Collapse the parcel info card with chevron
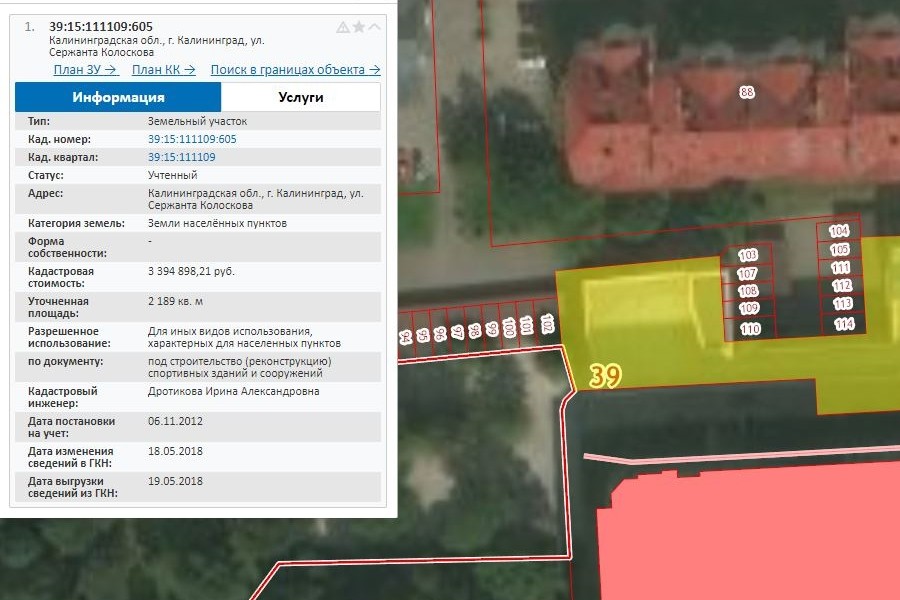This screenshot has height=600, width=900. tap(374, 27)
